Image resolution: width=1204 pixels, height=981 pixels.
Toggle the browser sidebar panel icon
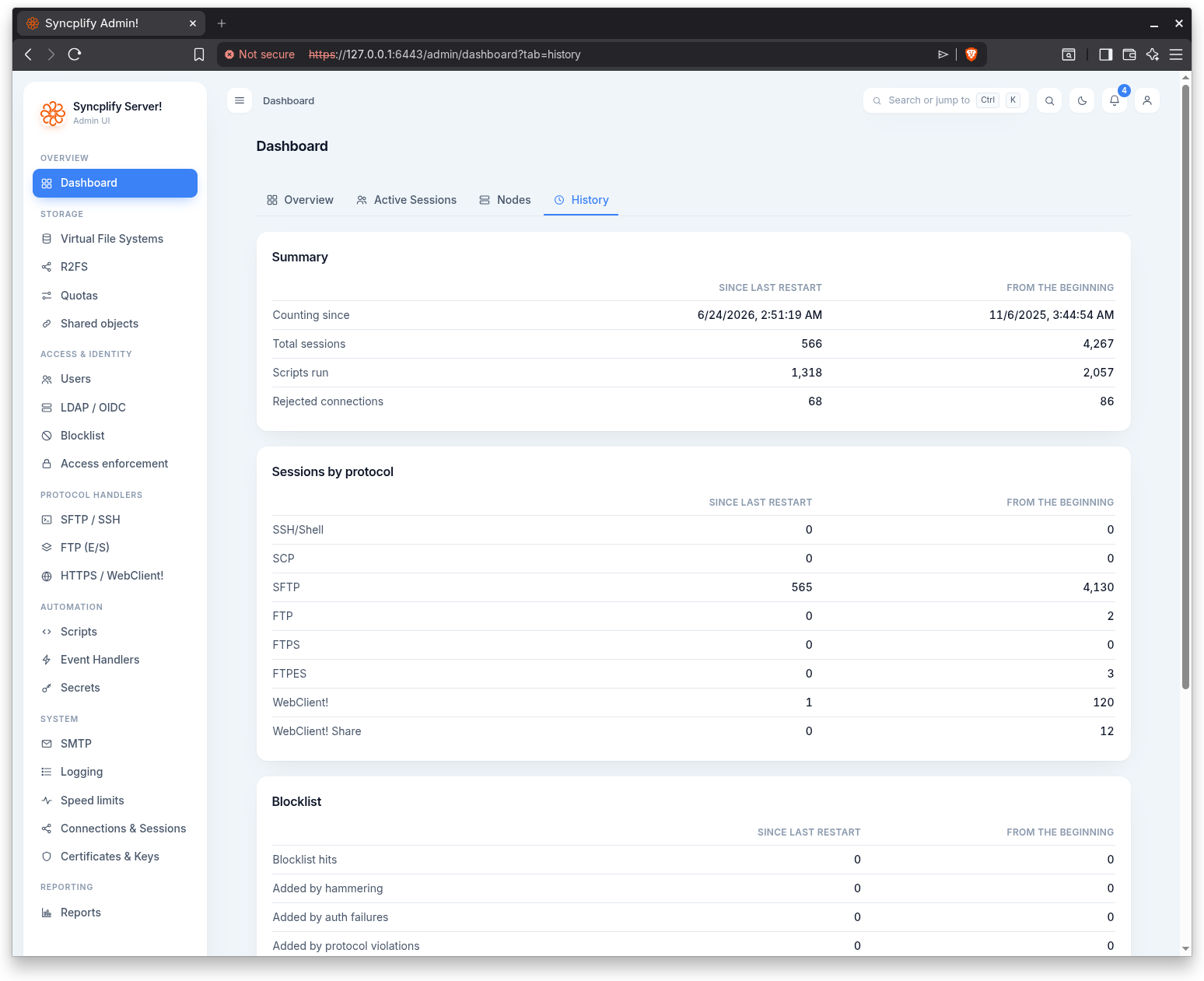(x=1105, y=54)
